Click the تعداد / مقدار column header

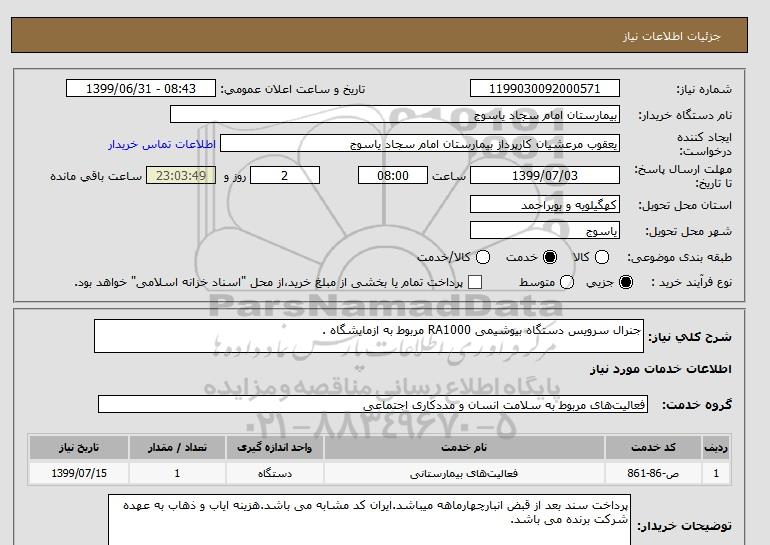177,447
